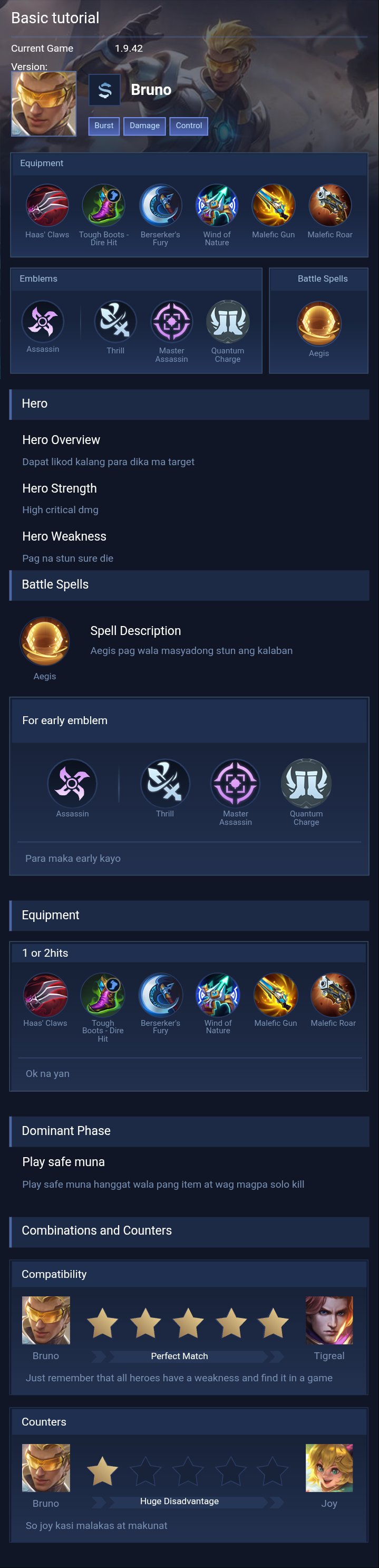Select Malefic Gun icon in top Equipment row
379x1568 pixels.
273,206
